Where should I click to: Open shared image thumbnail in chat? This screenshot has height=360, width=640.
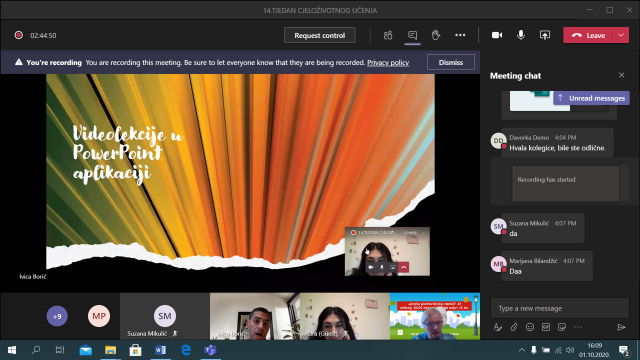pyautogui.click(x=540, y=101)
